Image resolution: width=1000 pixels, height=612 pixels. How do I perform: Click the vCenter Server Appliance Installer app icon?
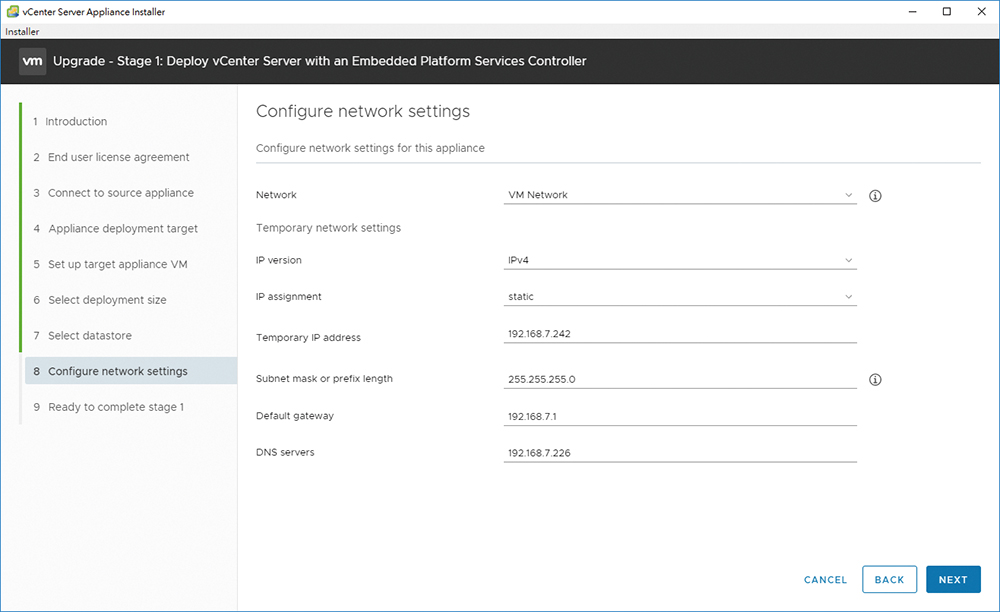(12, 11)
